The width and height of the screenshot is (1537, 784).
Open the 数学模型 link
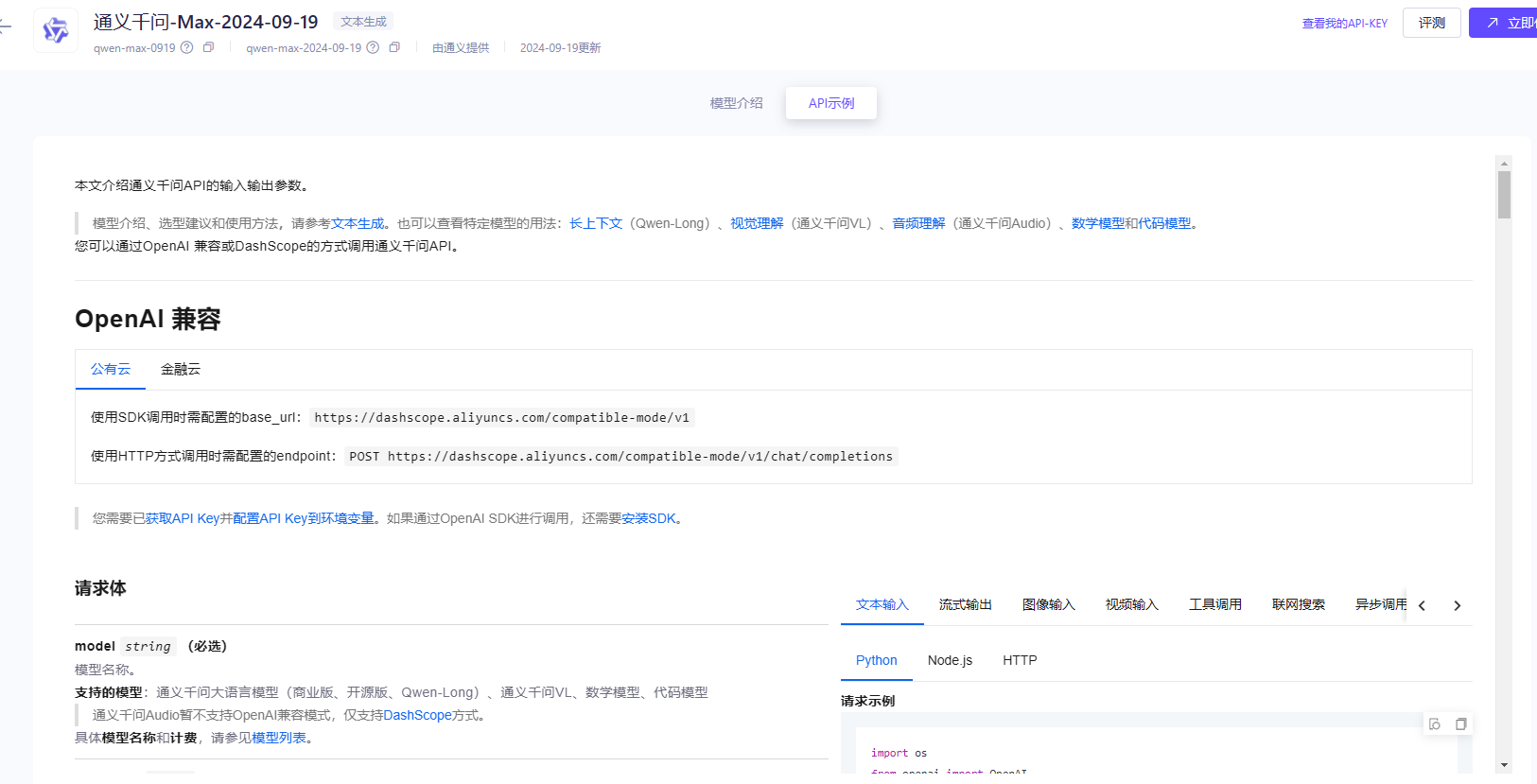click(x=1098, y=224)
